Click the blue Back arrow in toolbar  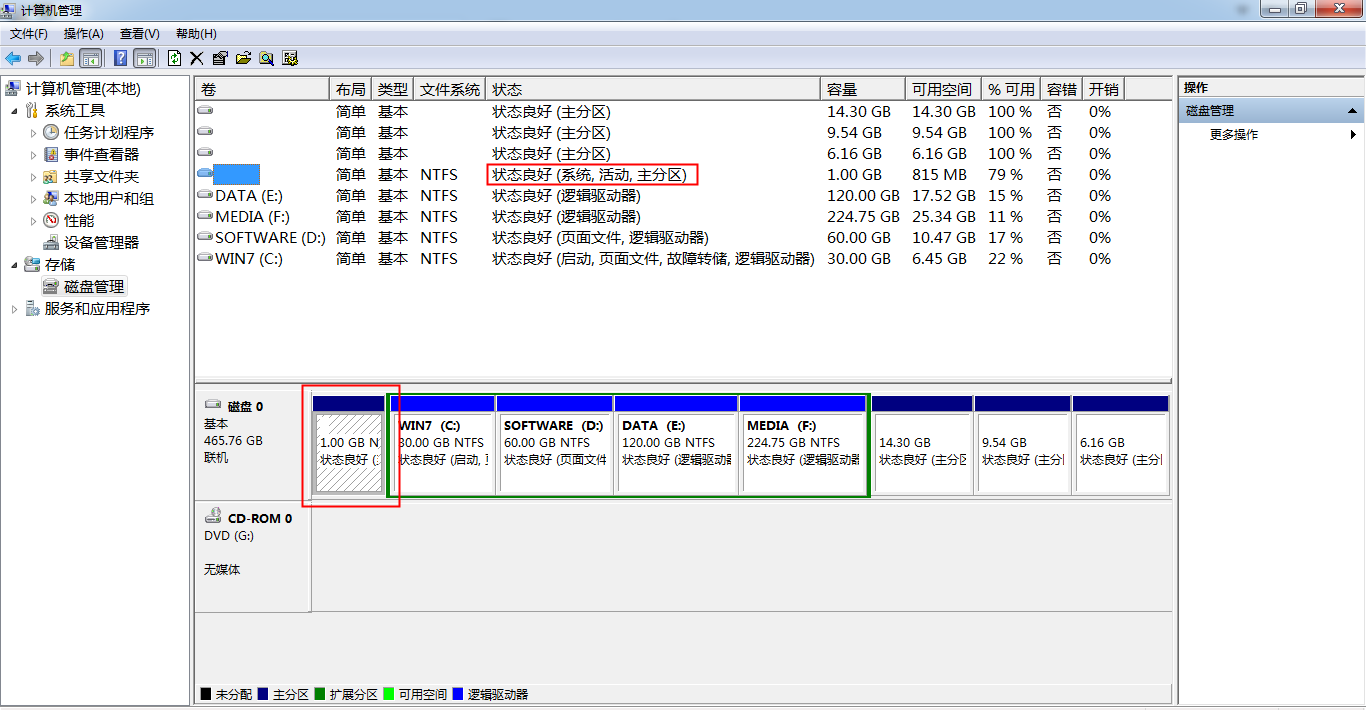(13, 58)
